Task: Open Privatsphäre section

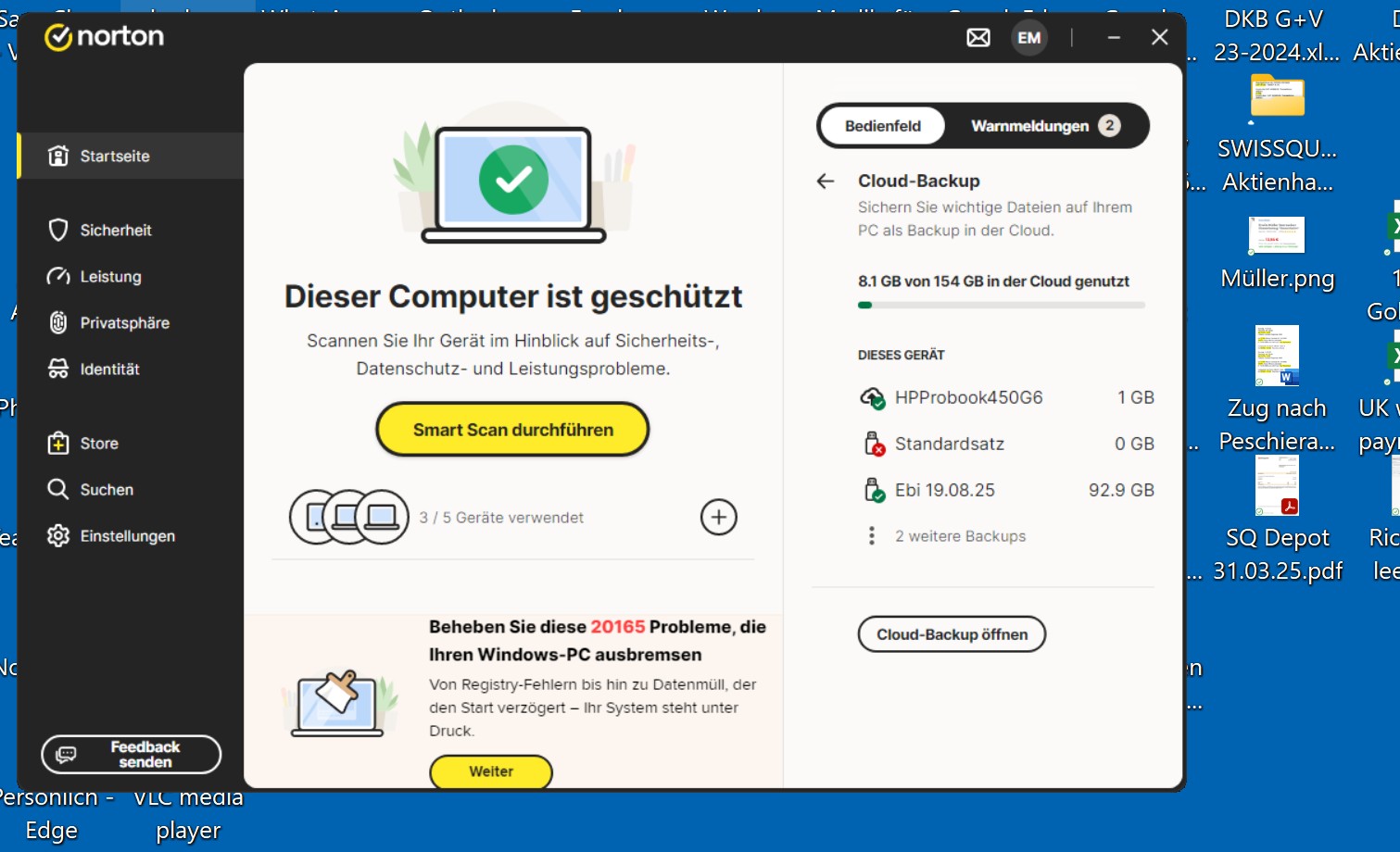Action: pyautogui.click(x=124, y=322)
